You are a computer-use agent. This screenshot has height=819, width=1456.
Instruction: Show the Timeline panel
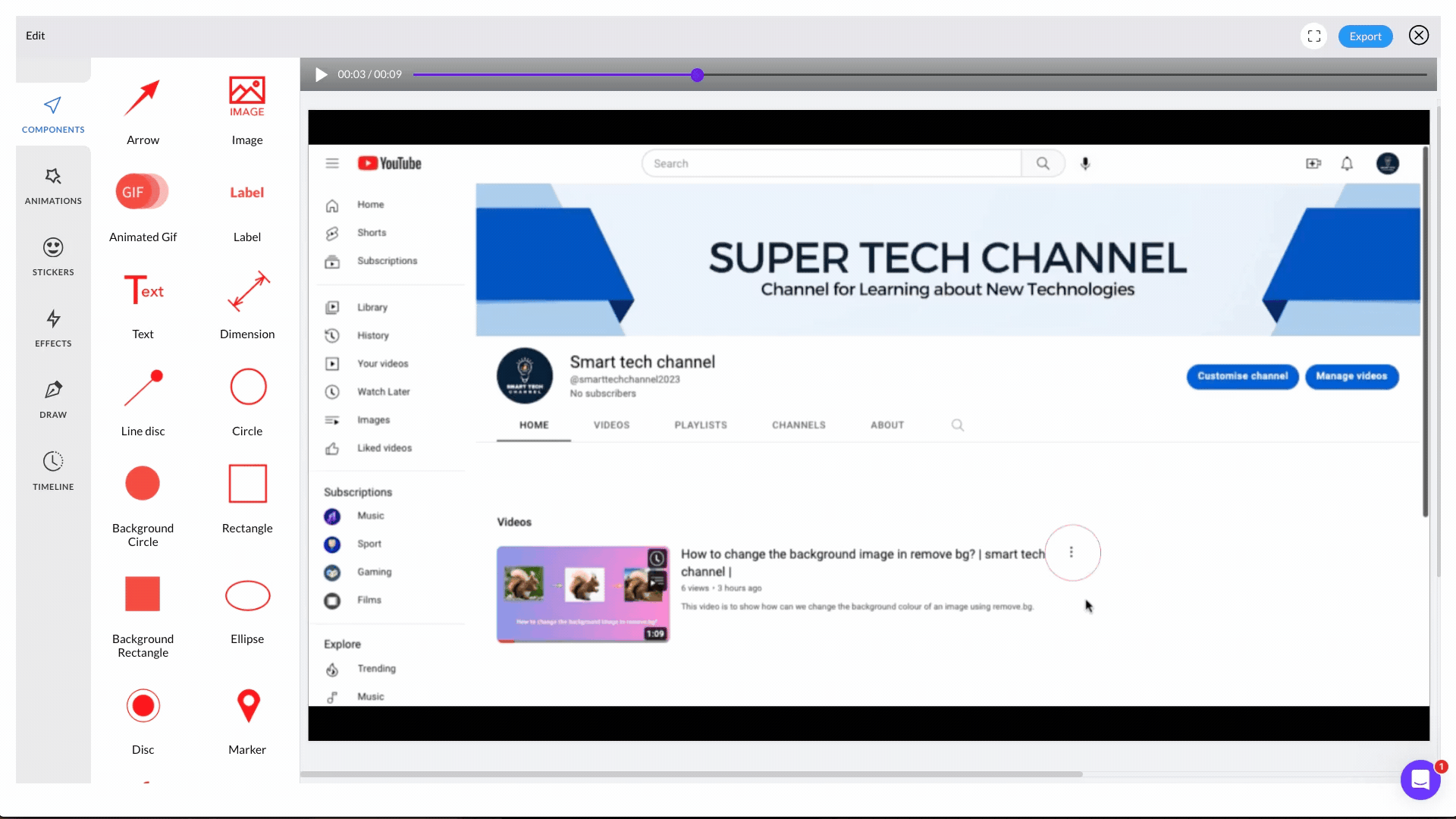(x=53, y=471)
